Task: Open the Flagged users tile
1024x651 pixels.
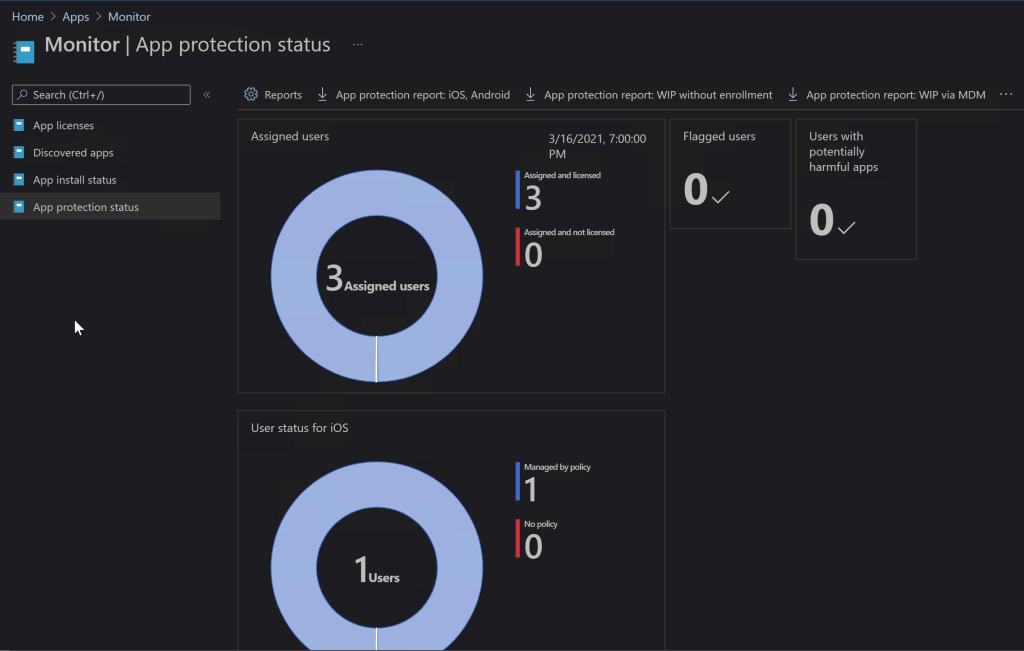Action: tap(729, 174)
